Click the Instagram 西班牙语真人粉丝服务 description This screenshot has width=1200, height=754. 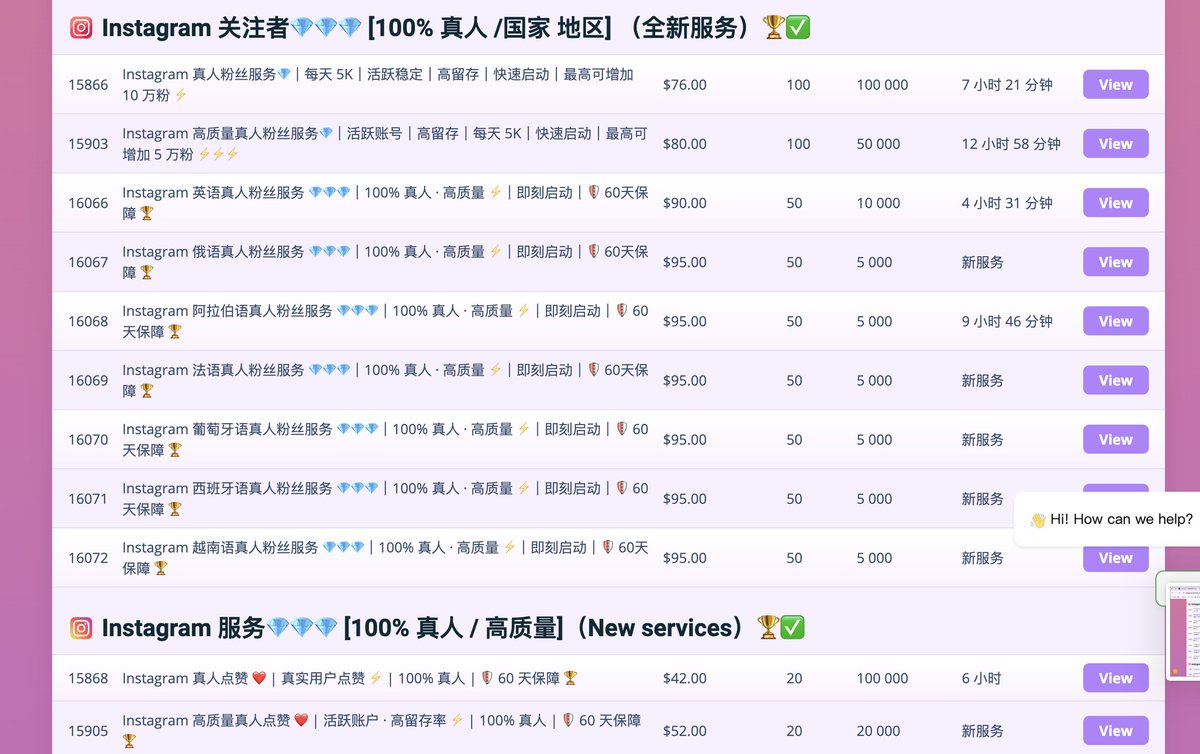(x=385, y=498)
